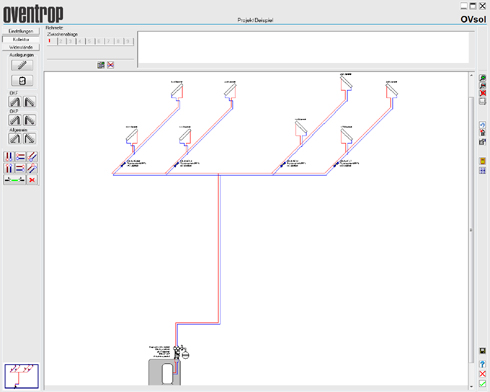This screenshot has width=490, height=392.
Task: Click the clear clipboard icon with red X
Action: [x=110, y=65]
